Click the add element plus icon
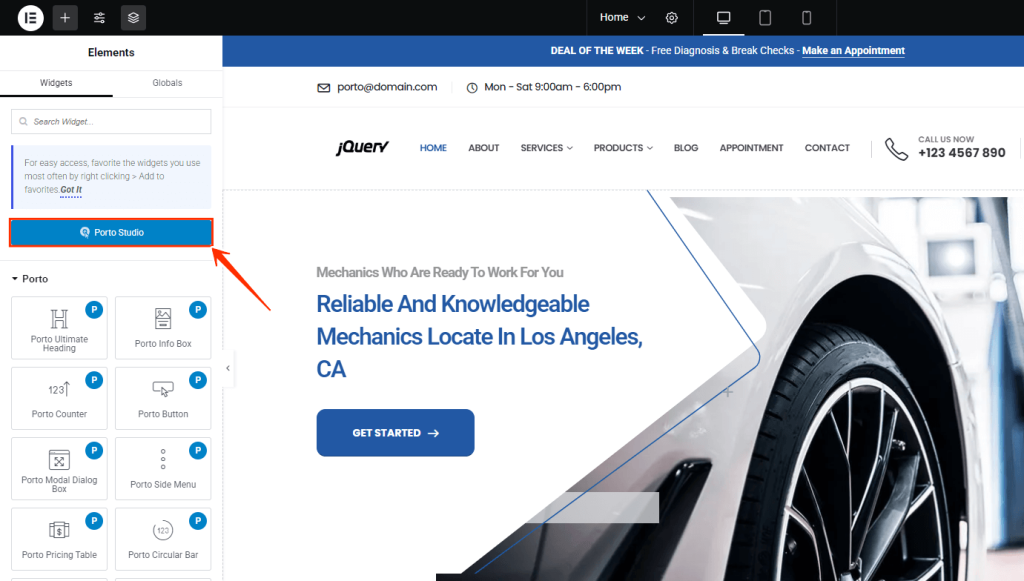Image resolution: width=1024 pixels, height=581 pixels. tap(65, 18)
